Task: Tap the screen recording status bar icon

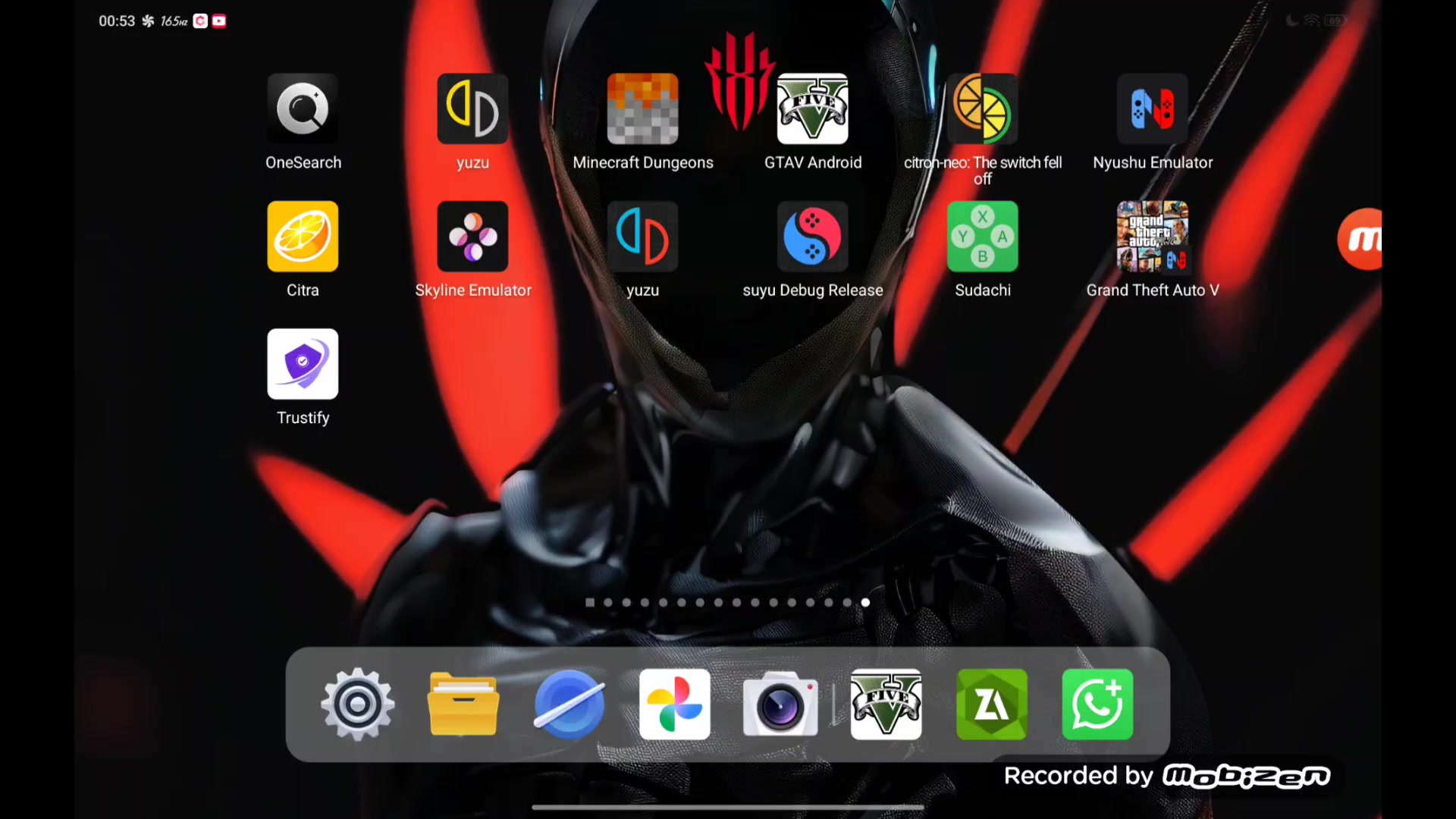Action: [x=200, y=21]
